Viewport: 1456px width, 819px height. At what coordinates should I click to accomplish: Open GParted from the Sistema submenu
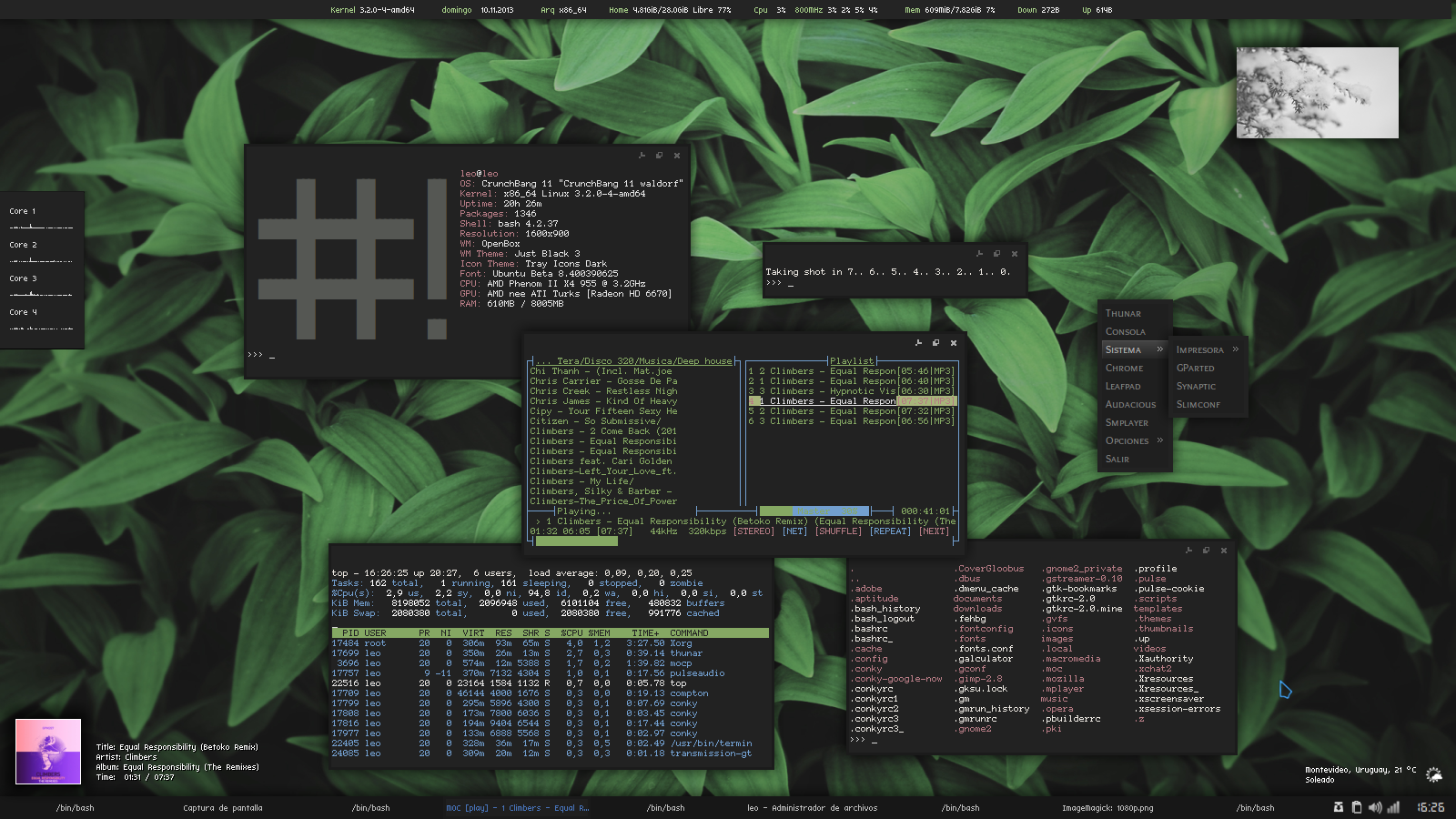[x=1195, y=368]
